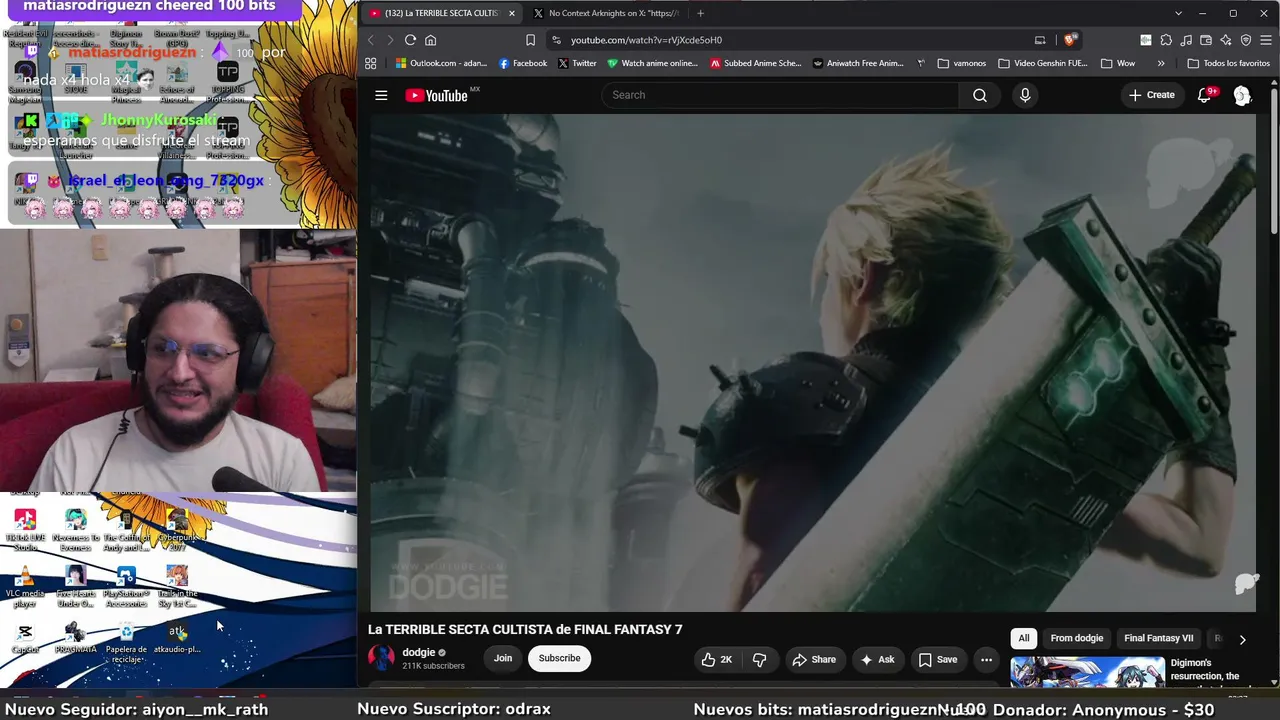Select the From dodgie filter chip
Viewport: 1280px width, 720px height.
(x=1077, y=638)
